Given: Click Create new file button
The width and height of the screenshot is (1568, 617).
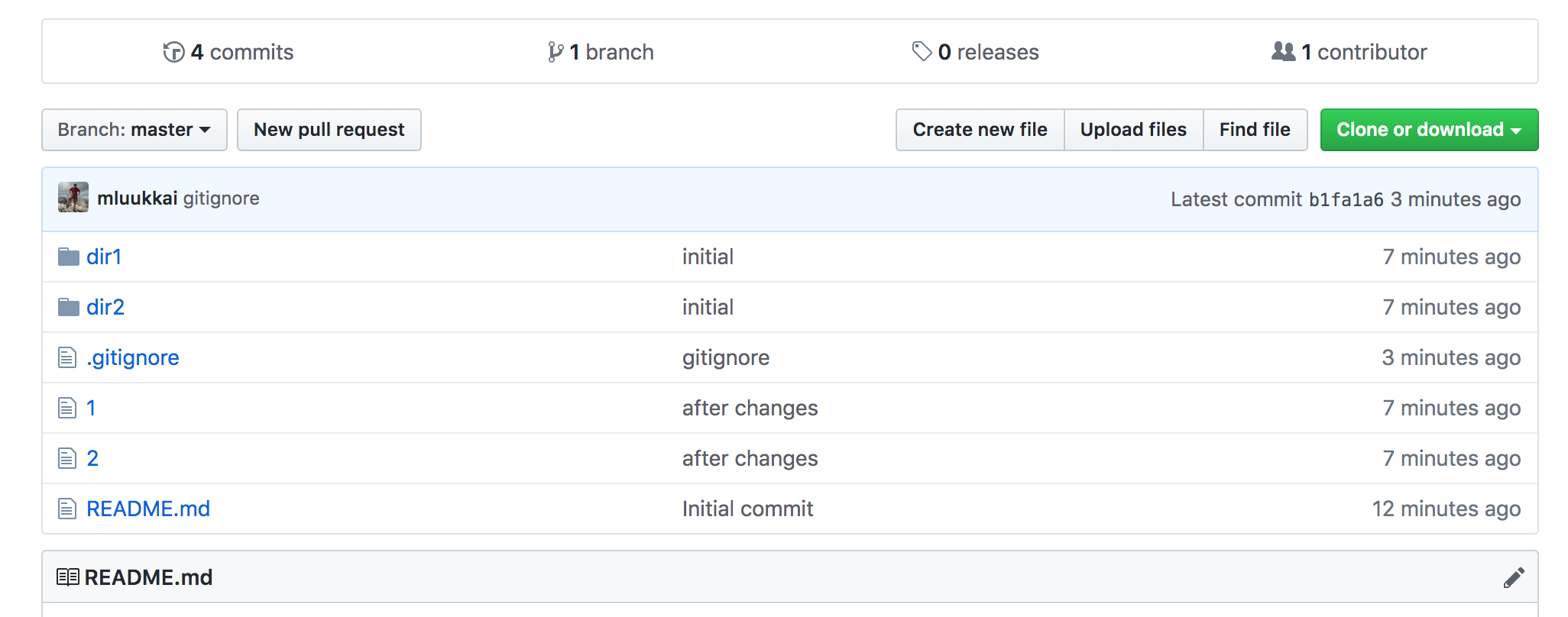Looking at the screenshot, I should click(980, 130).
